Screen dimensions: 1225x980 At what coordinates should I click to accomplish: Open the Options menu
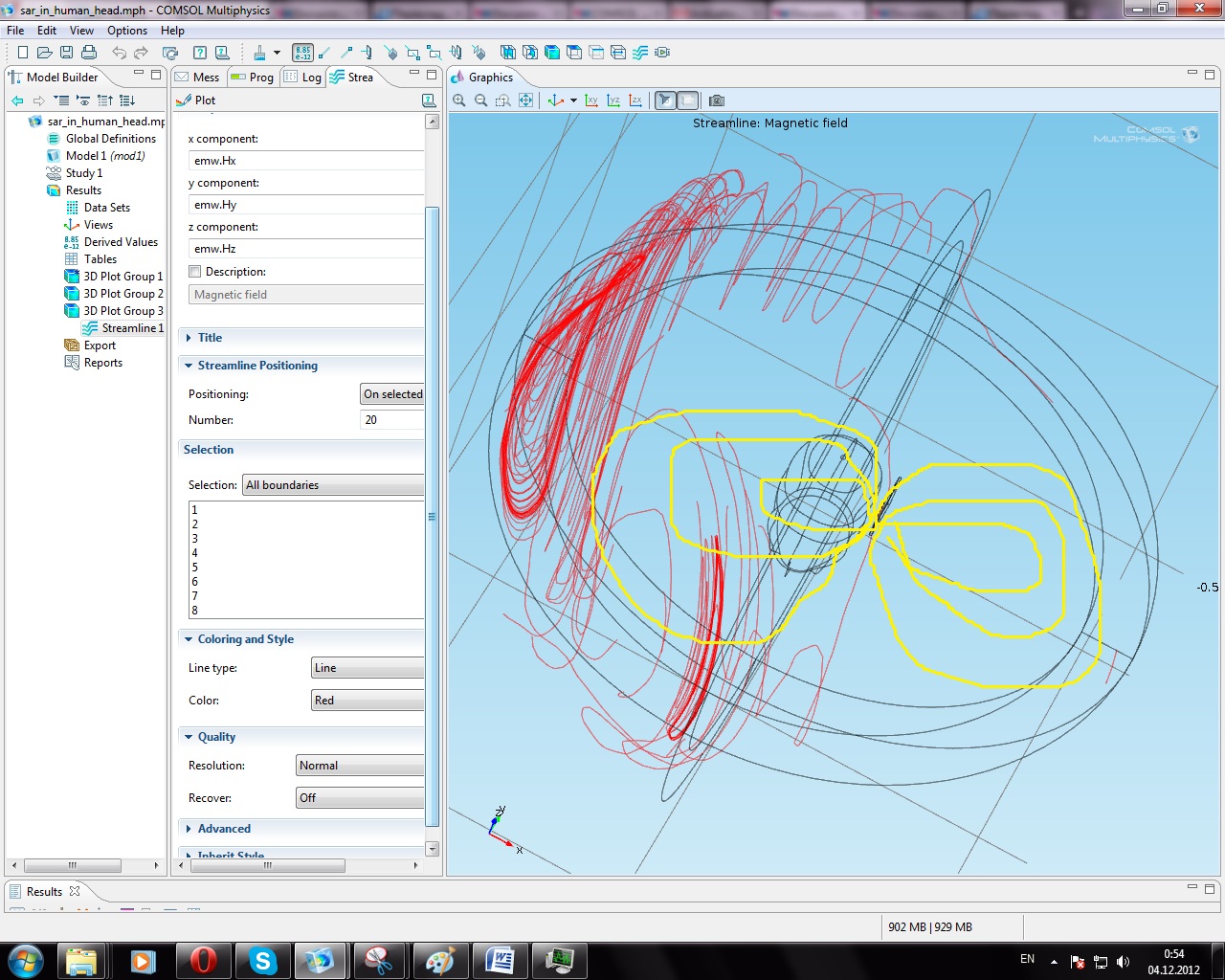coord(126,31)
